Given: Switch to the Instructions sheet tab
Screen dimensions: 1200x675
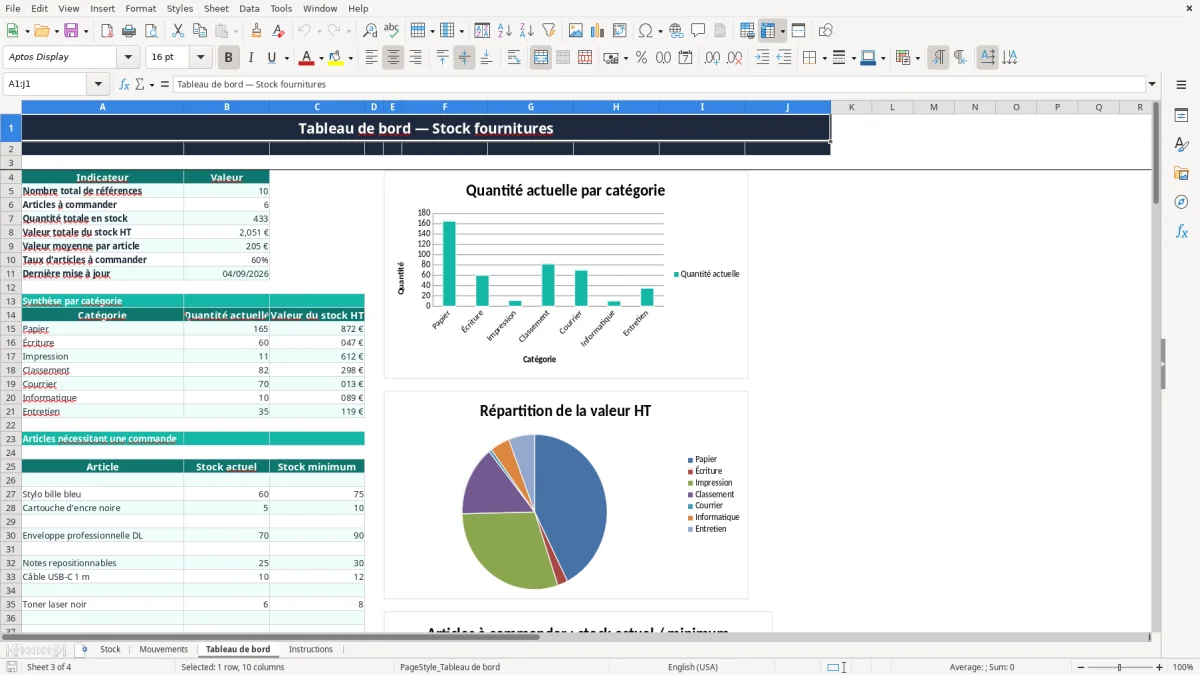Looking at the screenshot, I should click(x=311, y=649).
